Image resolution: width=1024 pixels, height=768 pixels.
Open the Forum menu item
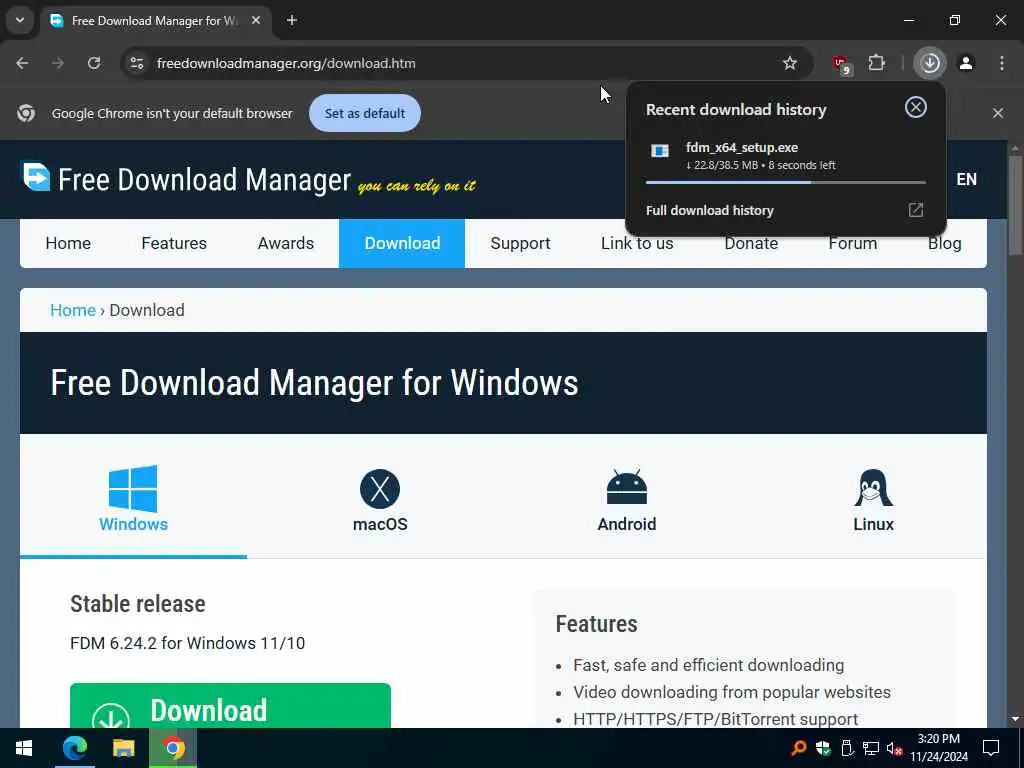(x=852, y=243)
